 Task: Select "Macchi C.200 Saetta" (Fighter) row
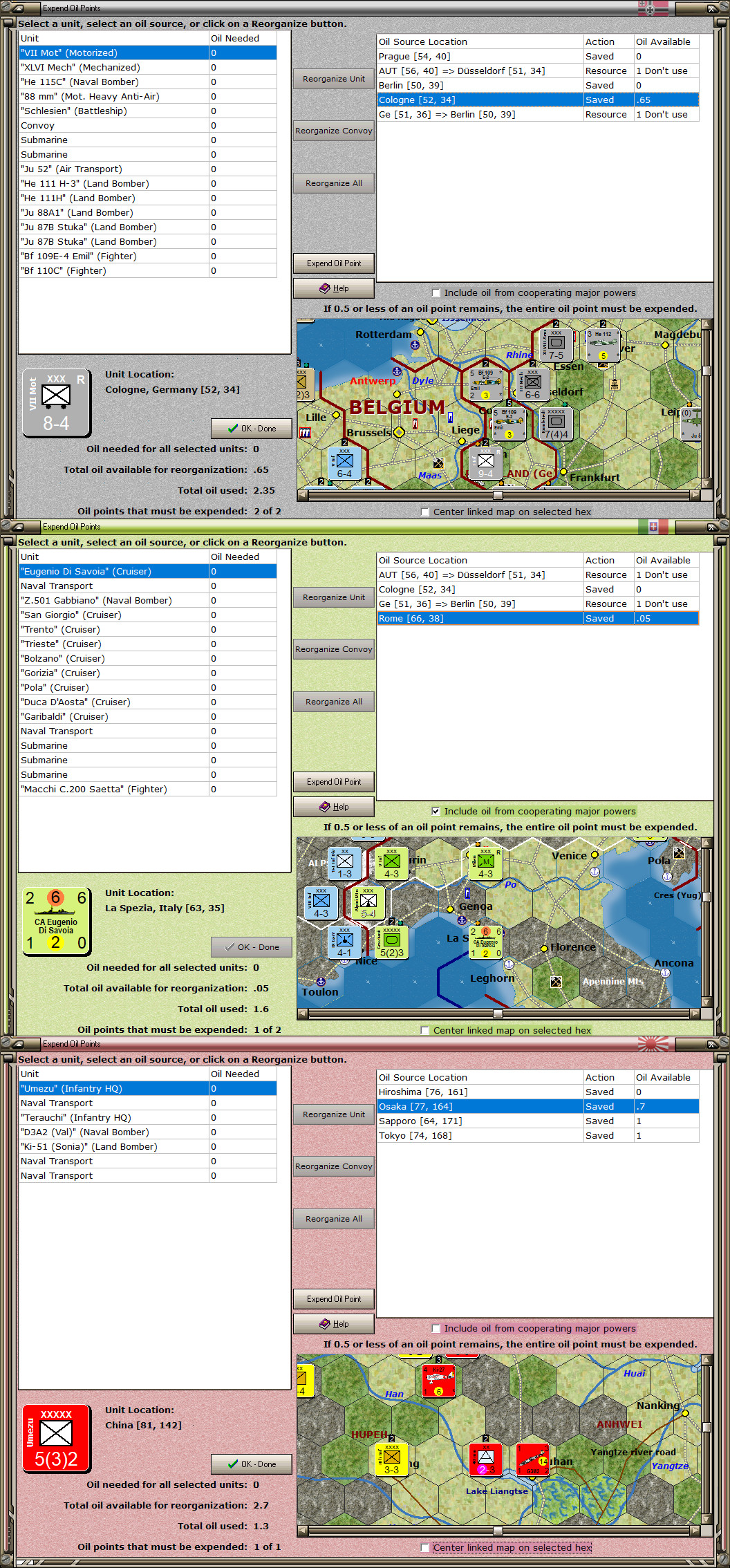pyautogui.click(x=148, y=790)
